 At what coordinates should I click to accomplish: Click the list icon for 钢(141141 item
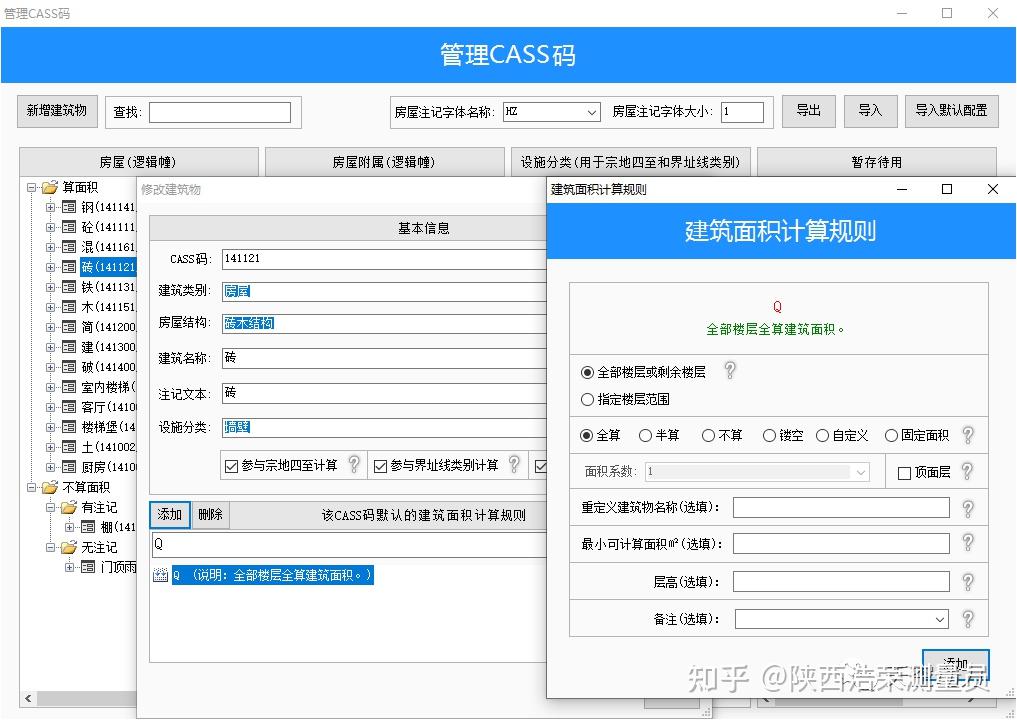pyautogui.click(x=69, y=208)
